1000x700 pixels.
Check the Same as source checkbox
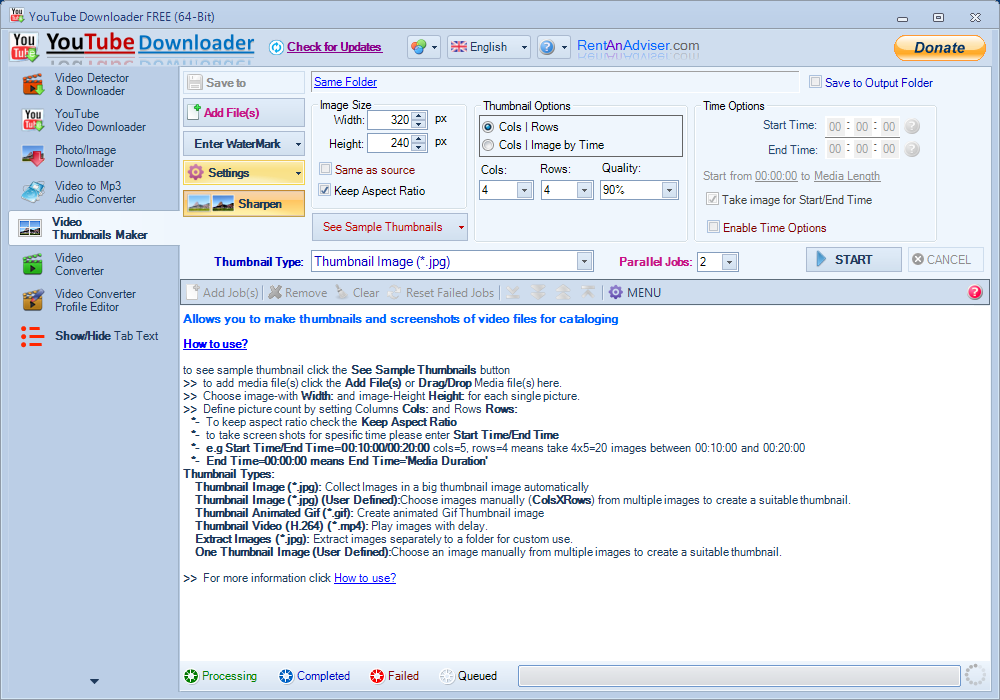pos(326,170)
